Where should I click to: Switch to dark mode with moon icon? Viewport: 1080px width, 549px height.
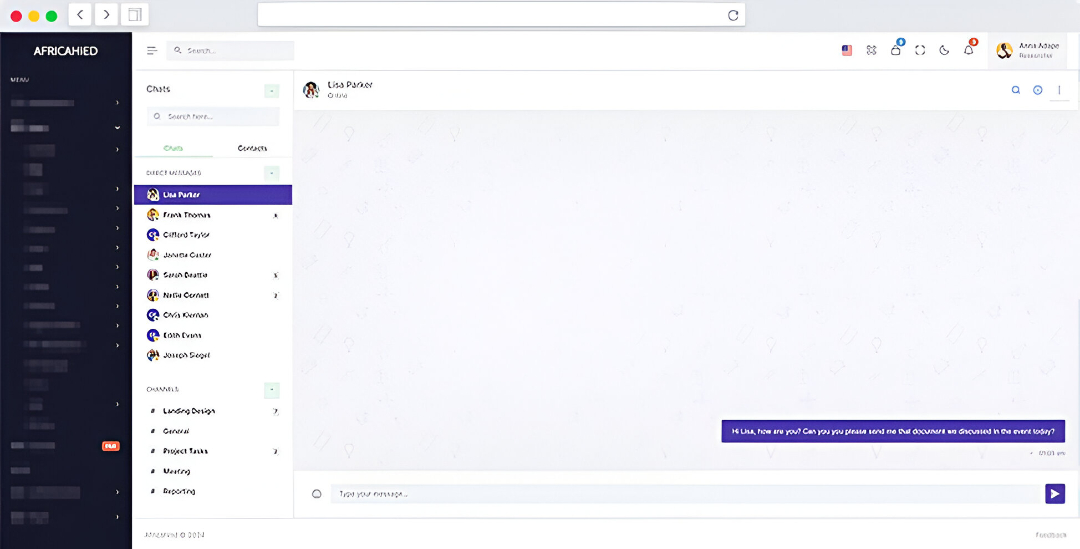pos(944,50)
